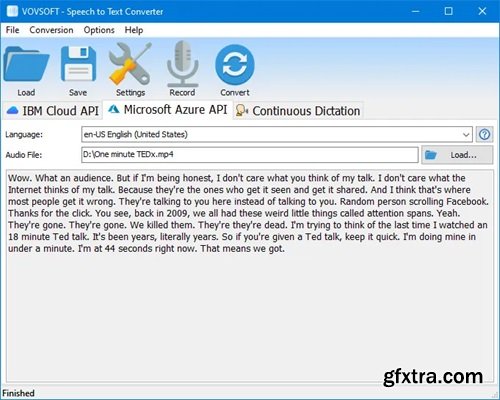Screen dimensions: 500x400
Task: Expand the Language dropdown list
Action: (x=466, y=135)
